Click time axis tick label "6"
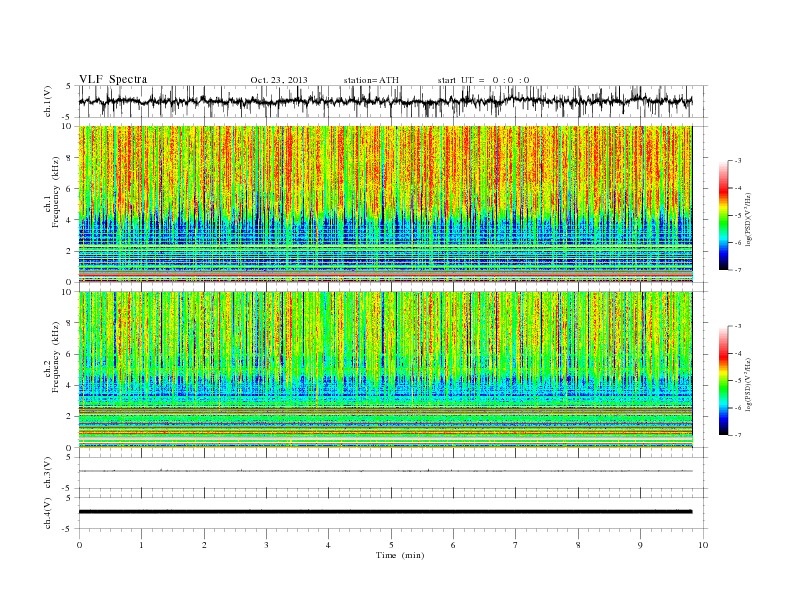Screen dimensions: 792x612 [x=453, y=545]
